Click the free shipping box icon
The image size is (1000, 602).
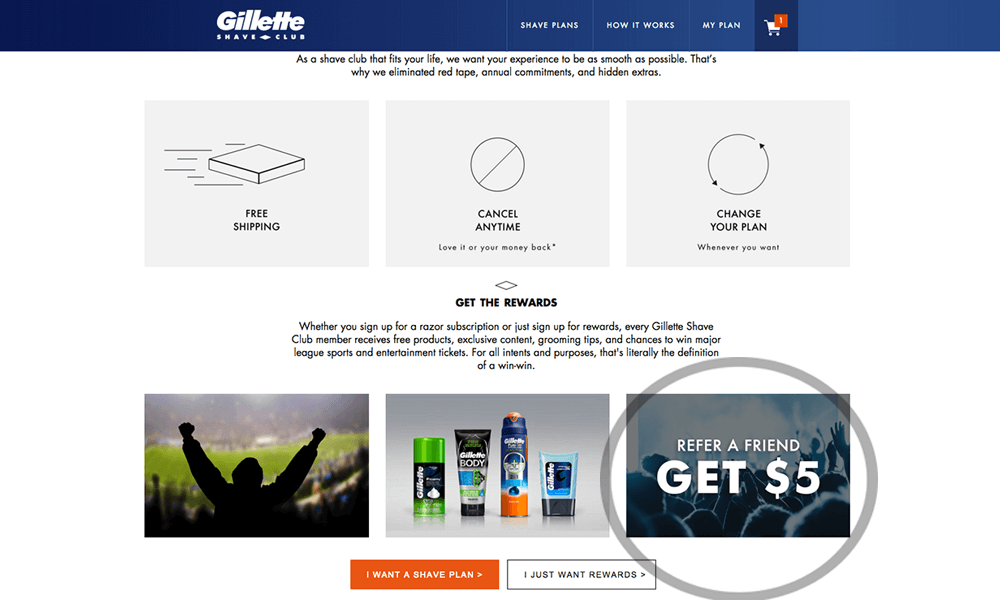235,165
